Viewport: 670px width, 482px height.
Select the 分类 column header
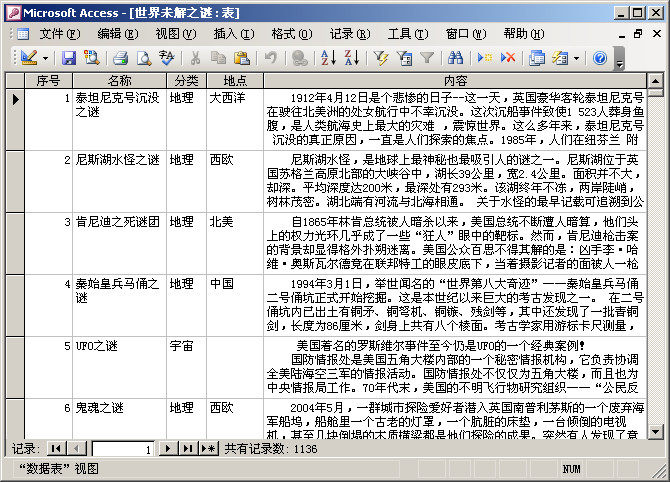[186, 80]
